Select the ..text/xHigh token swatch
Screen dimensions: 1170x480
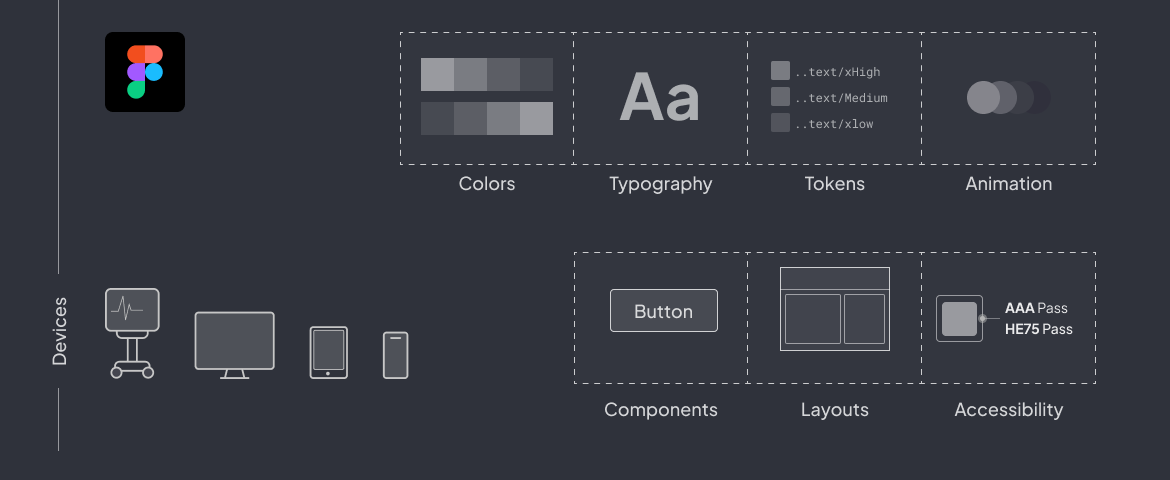click(780, 71)
